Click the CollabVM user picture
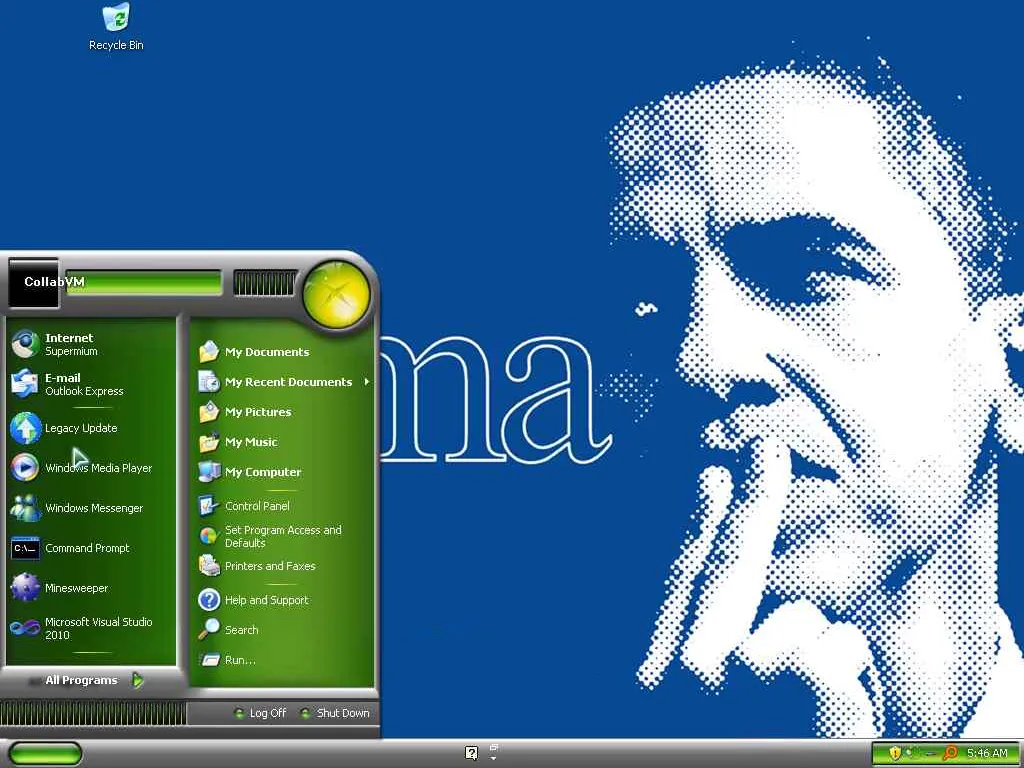This screenshot has height=768, width=1024. 33,283
